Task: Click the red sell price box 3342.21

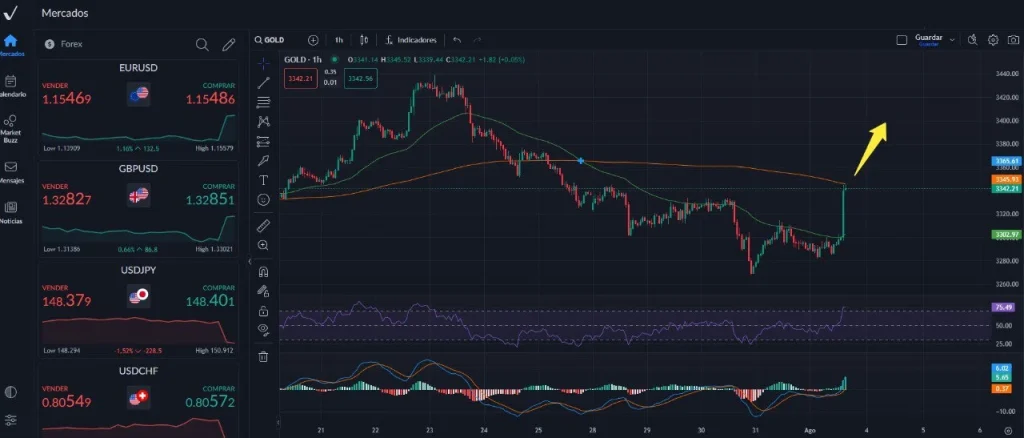Action: click(301, 78)
